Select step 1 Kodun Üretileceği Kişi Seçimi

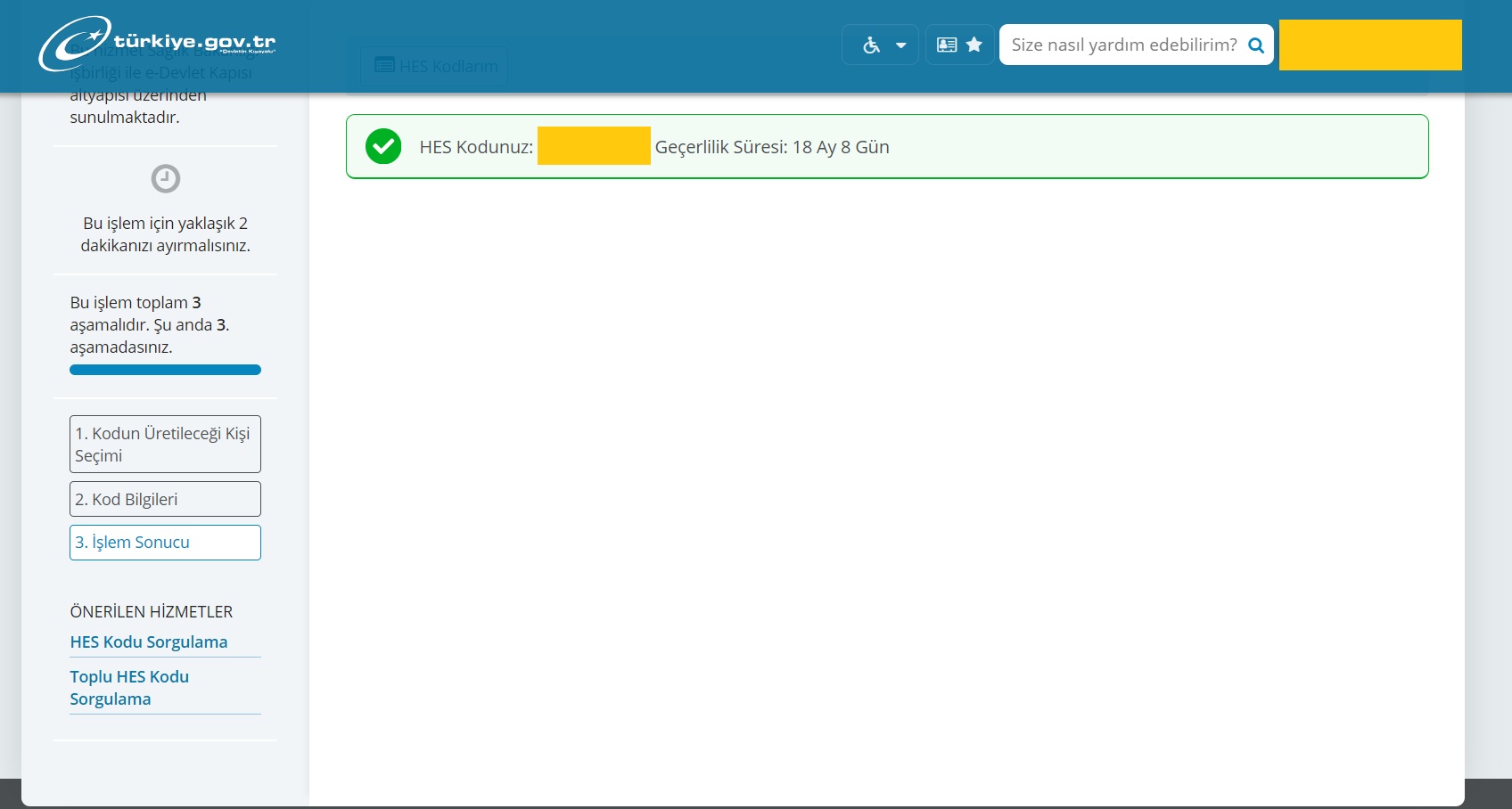click(165, 444)
